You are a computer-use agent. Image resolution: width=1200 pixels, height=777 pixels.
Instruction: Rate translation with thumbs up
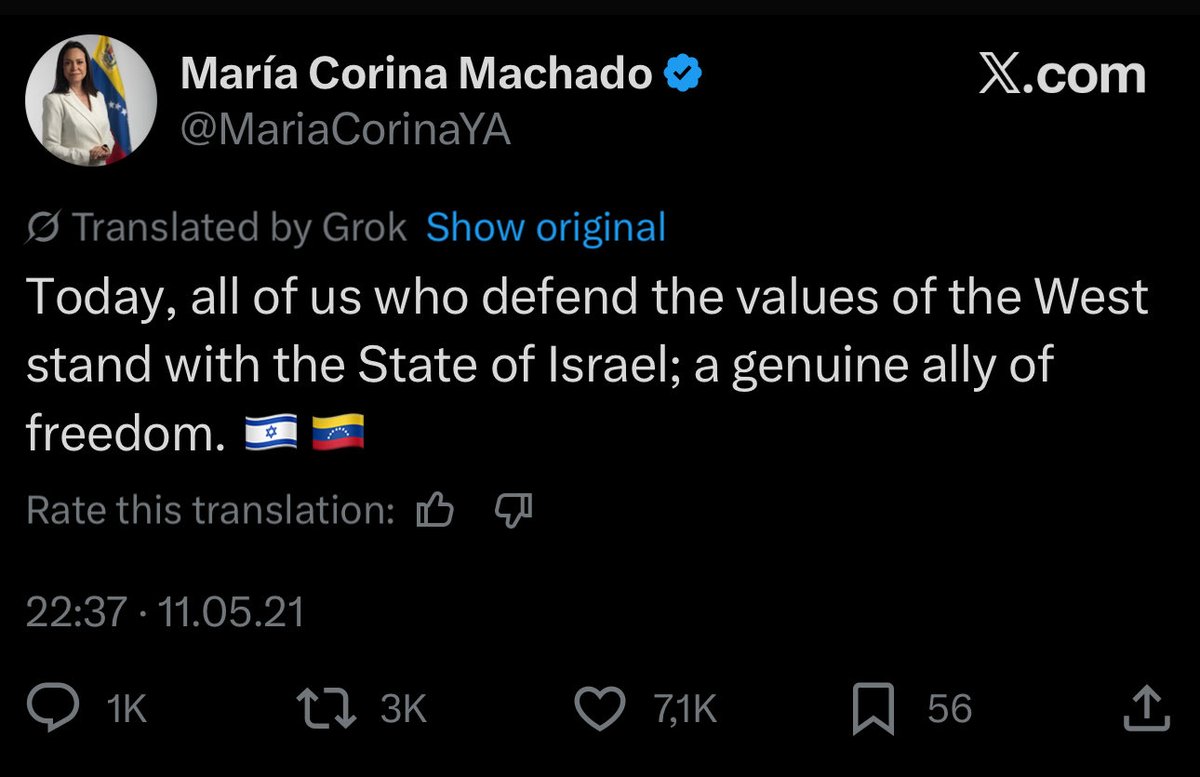[435, 512]
